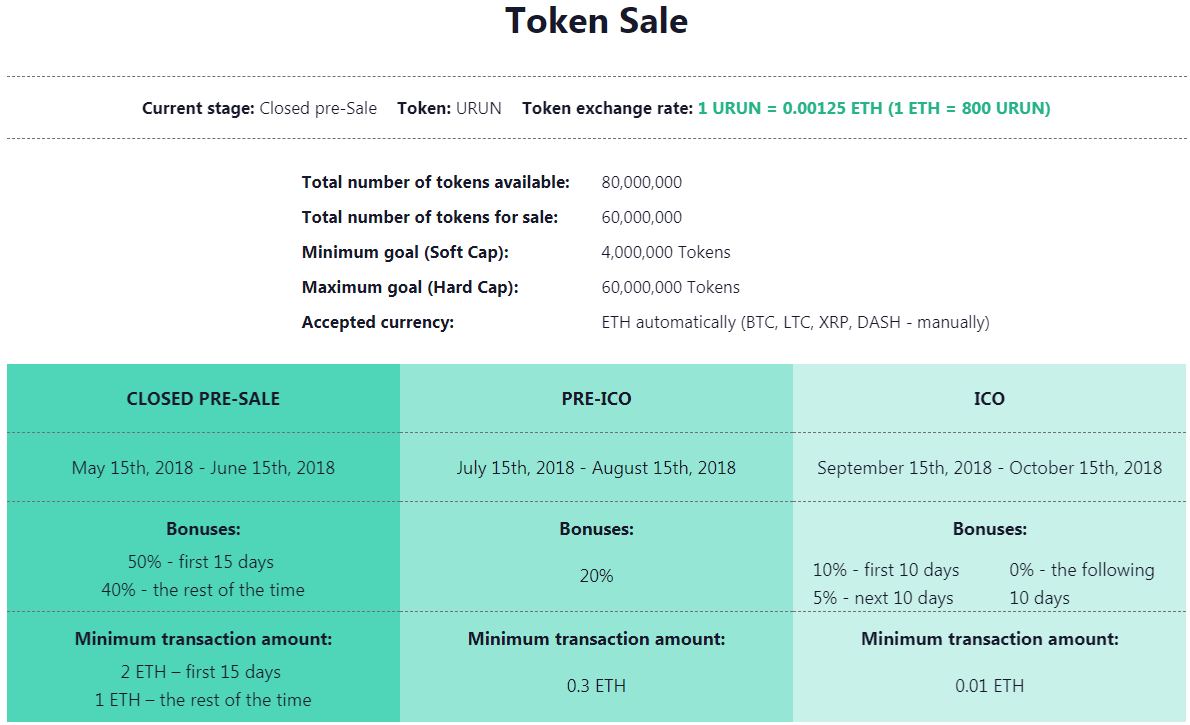
Task: Click the 'Current stage: Closed pre-Sale' text
Action: (x=259, y=108)
